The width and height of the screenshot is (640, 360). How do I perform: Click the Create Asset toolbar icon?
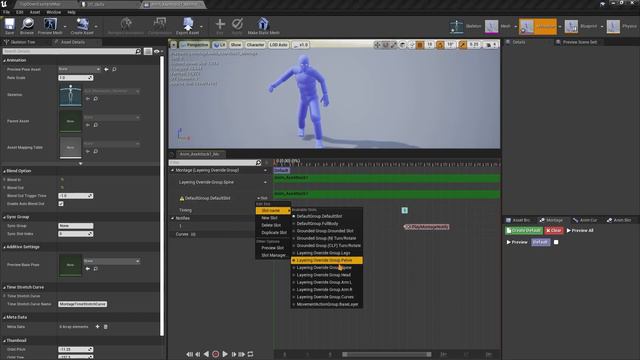(82, 24)
